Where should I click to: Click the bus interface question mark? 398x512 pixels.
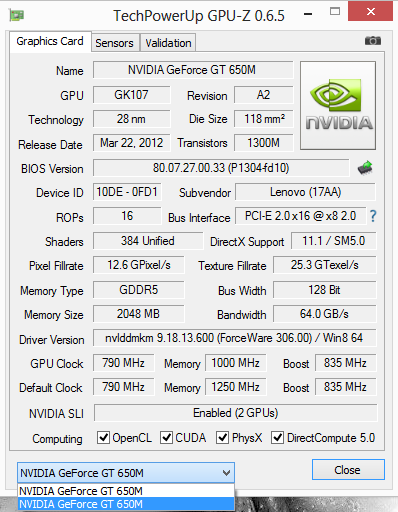tap(373, 216)
